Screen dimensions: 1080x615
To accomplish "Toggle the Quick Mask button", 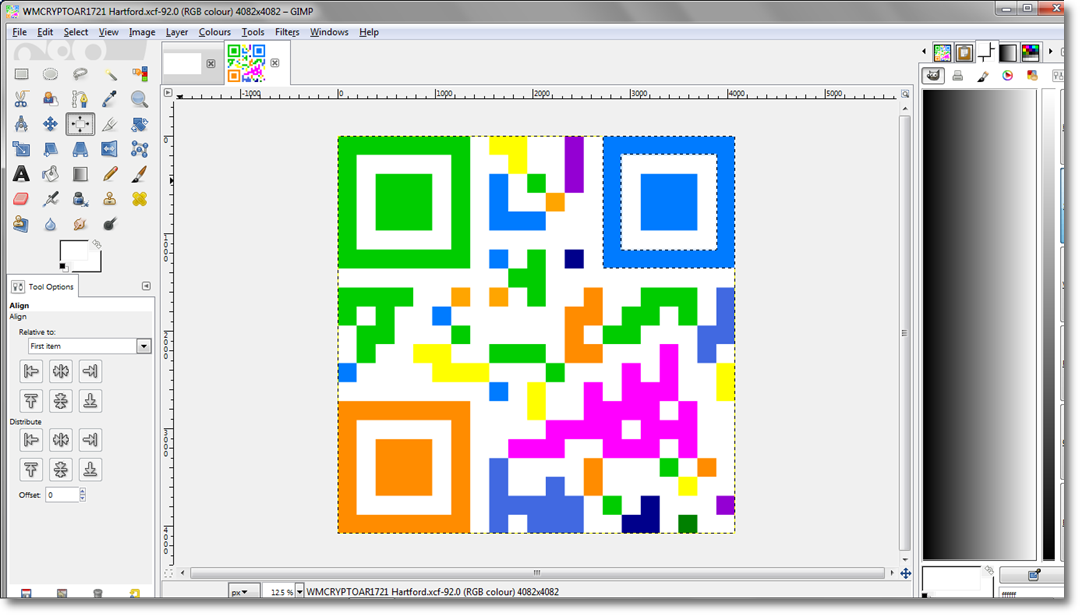I will [x=168, y=573].
